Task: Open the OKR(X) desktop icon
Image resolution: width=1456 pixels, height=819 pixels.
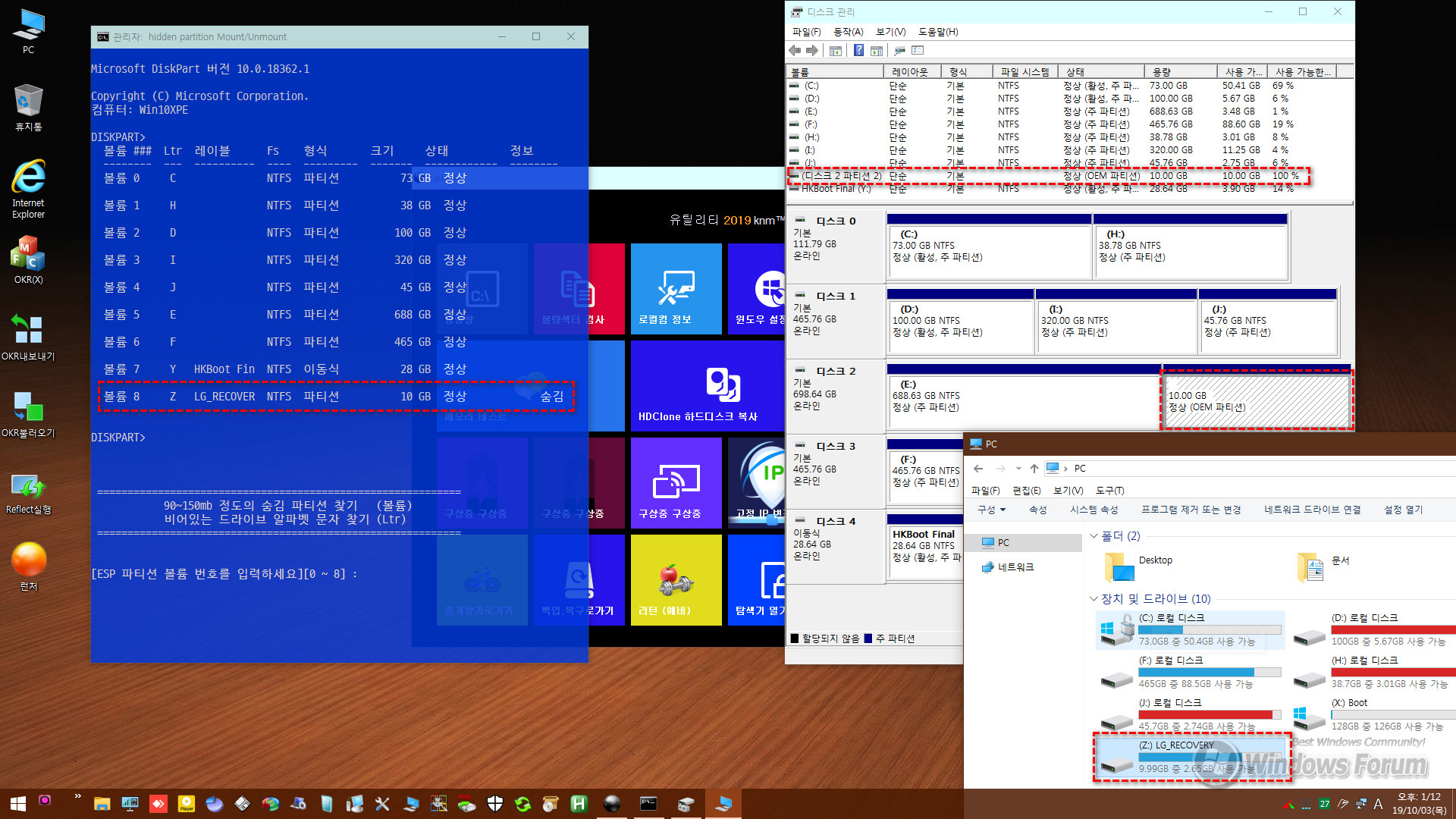Action: click(x=28, y=260)
